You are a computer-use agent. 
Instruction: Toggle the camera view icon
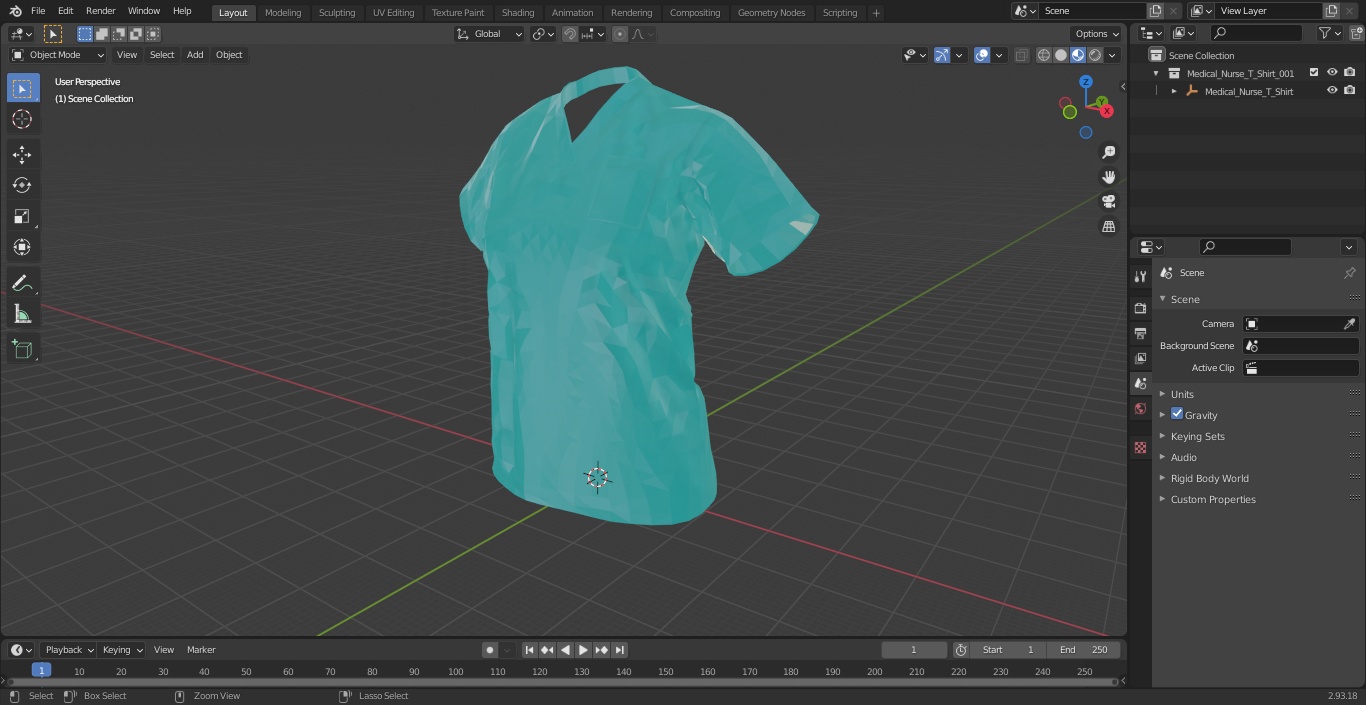click(x=1108, y=202)
